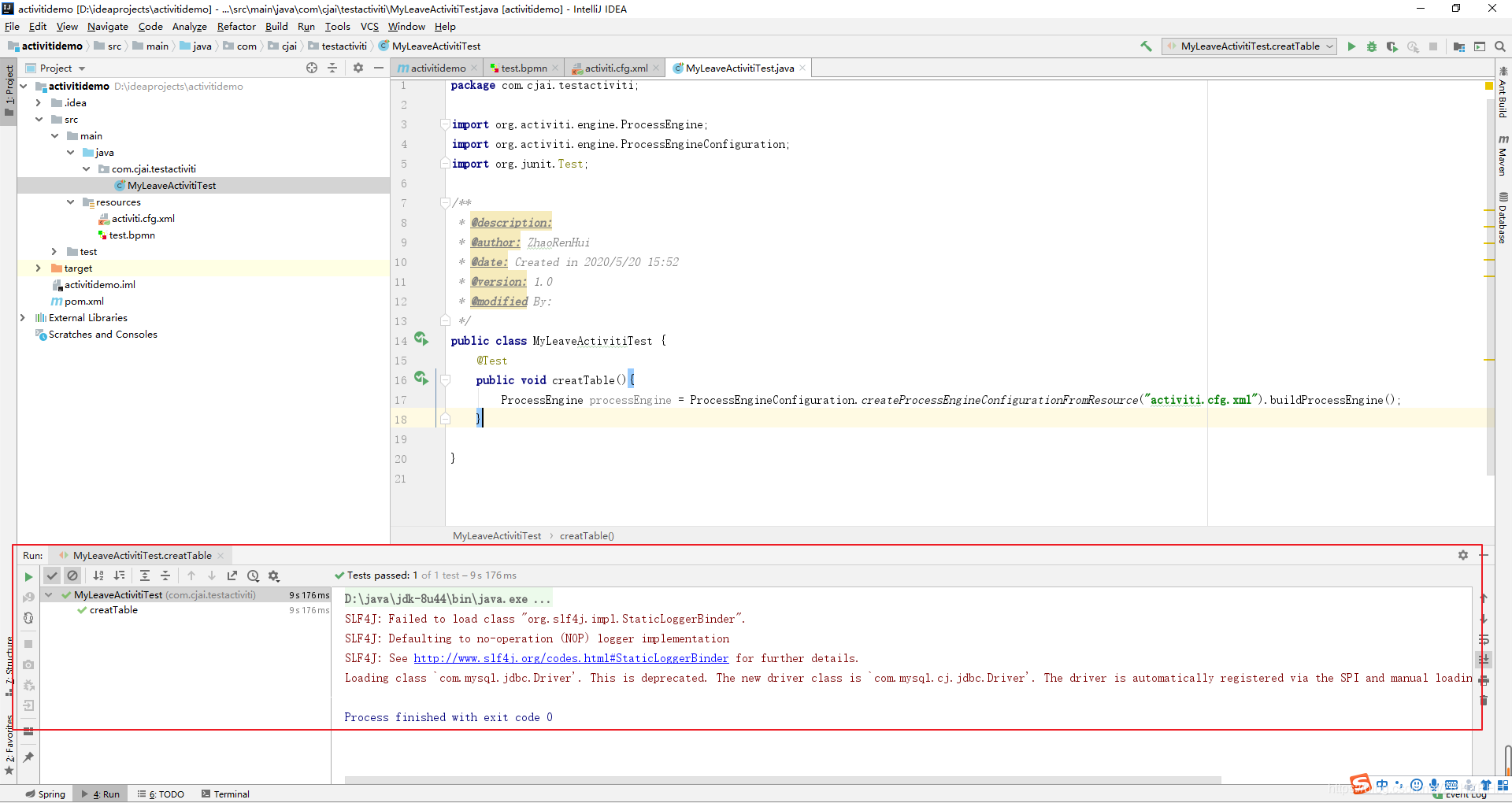Fold the creatTable method body in gutter

tap(445, 380)
